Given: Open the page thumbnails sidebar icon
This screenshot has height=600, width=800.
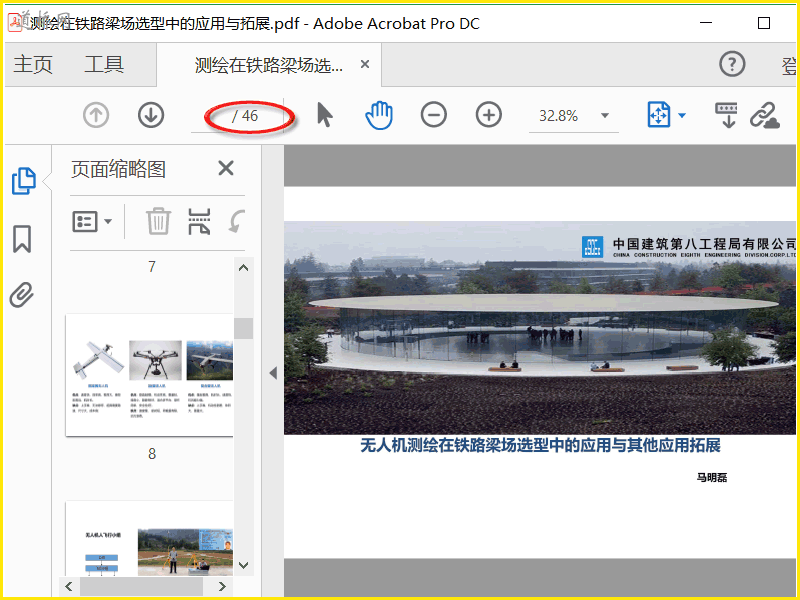Looking at the screenshot, I should click(23, 181).
